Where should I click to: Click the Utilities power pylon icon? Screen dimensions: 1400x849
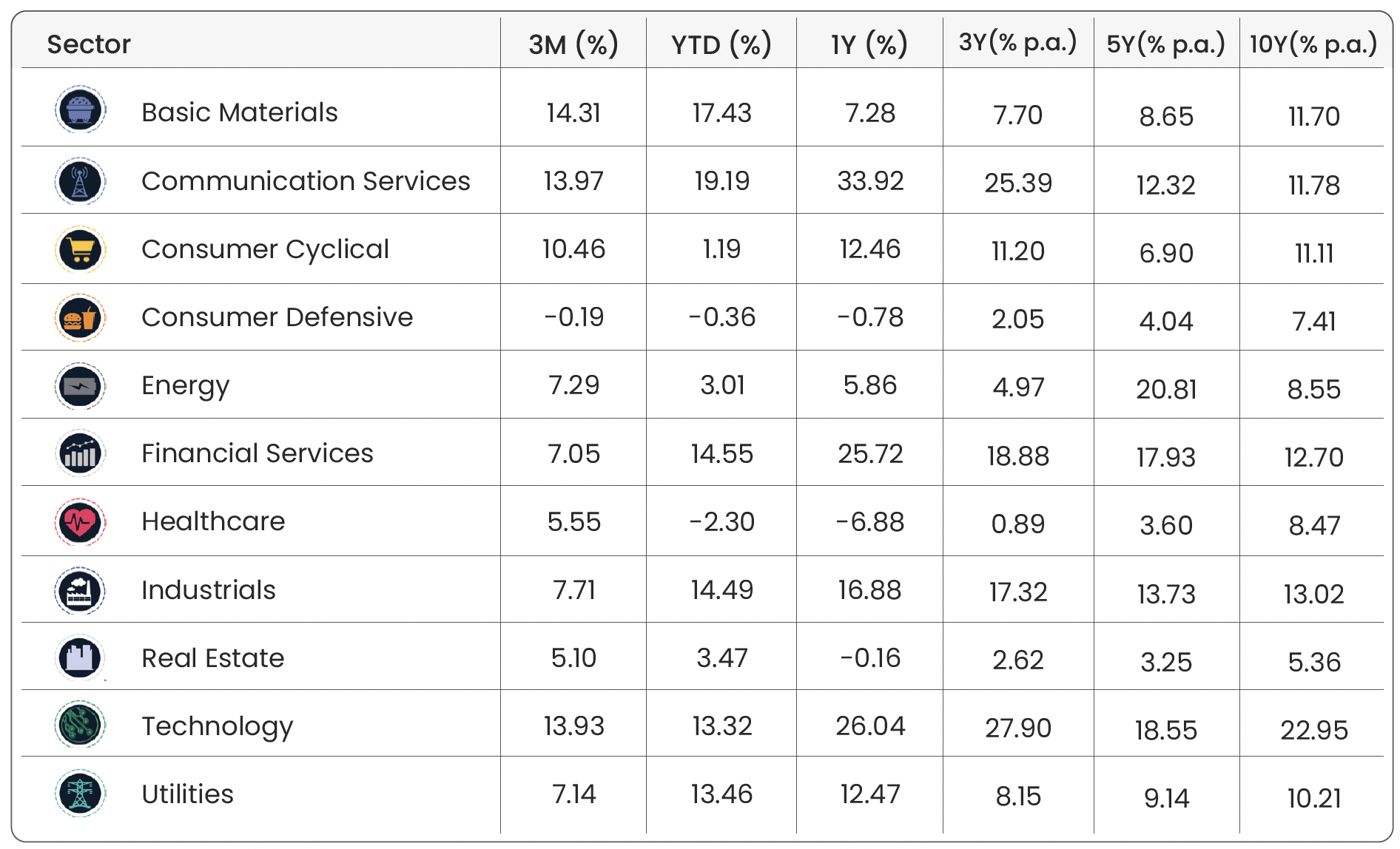point(80,794)
